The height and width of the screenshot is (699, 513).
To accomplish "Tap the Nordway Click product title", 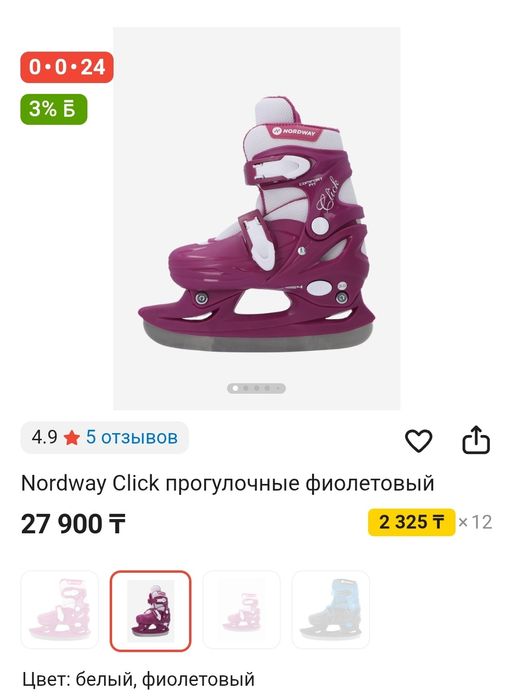I will (228, 483).
